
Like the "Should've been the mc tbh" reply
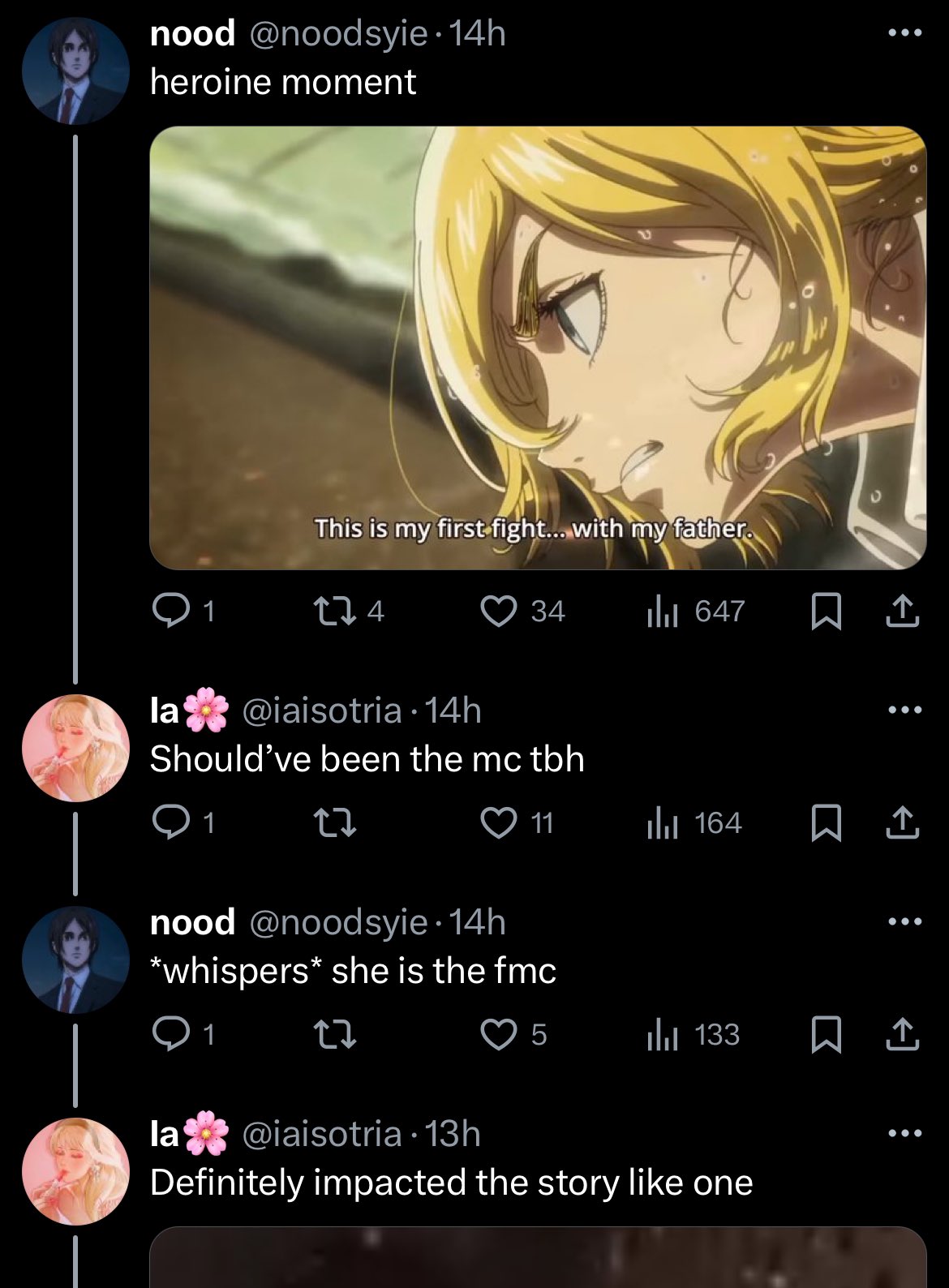click(x=517, y=823)
